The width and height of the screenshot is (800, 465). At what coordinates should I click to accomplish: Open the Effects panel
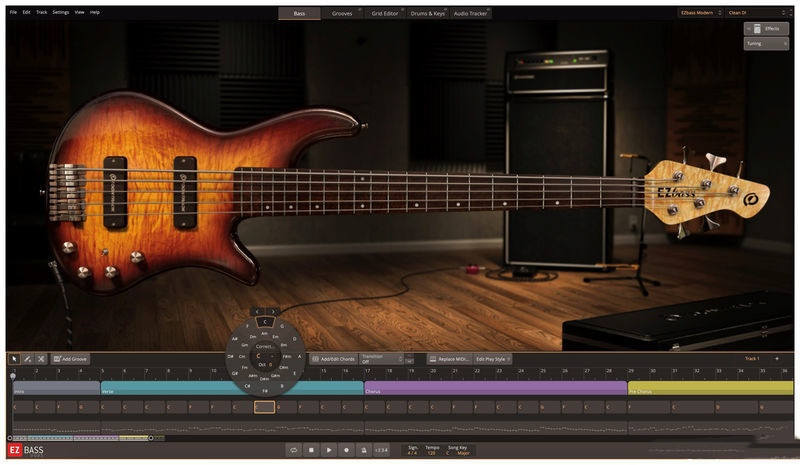click(766, 29)
